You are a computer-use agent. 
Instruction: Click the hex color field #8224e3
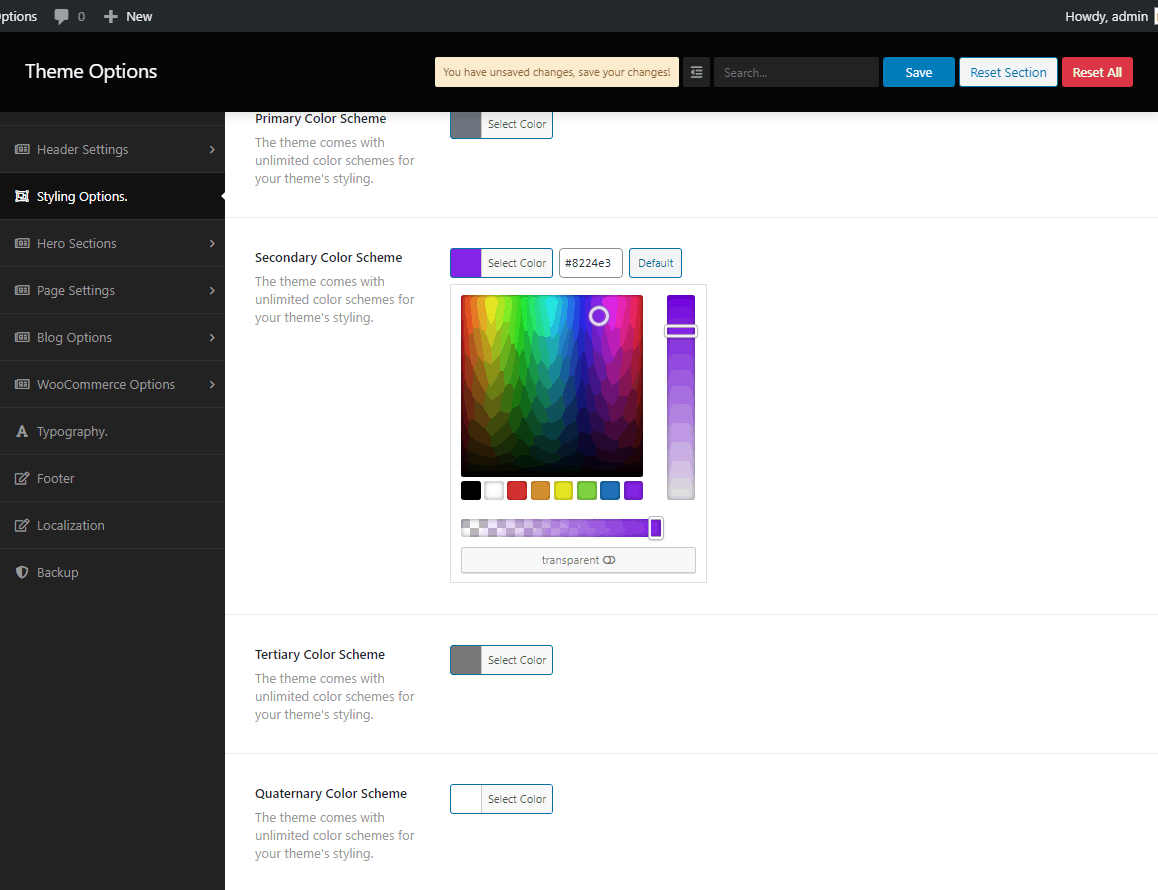point(591,263)
